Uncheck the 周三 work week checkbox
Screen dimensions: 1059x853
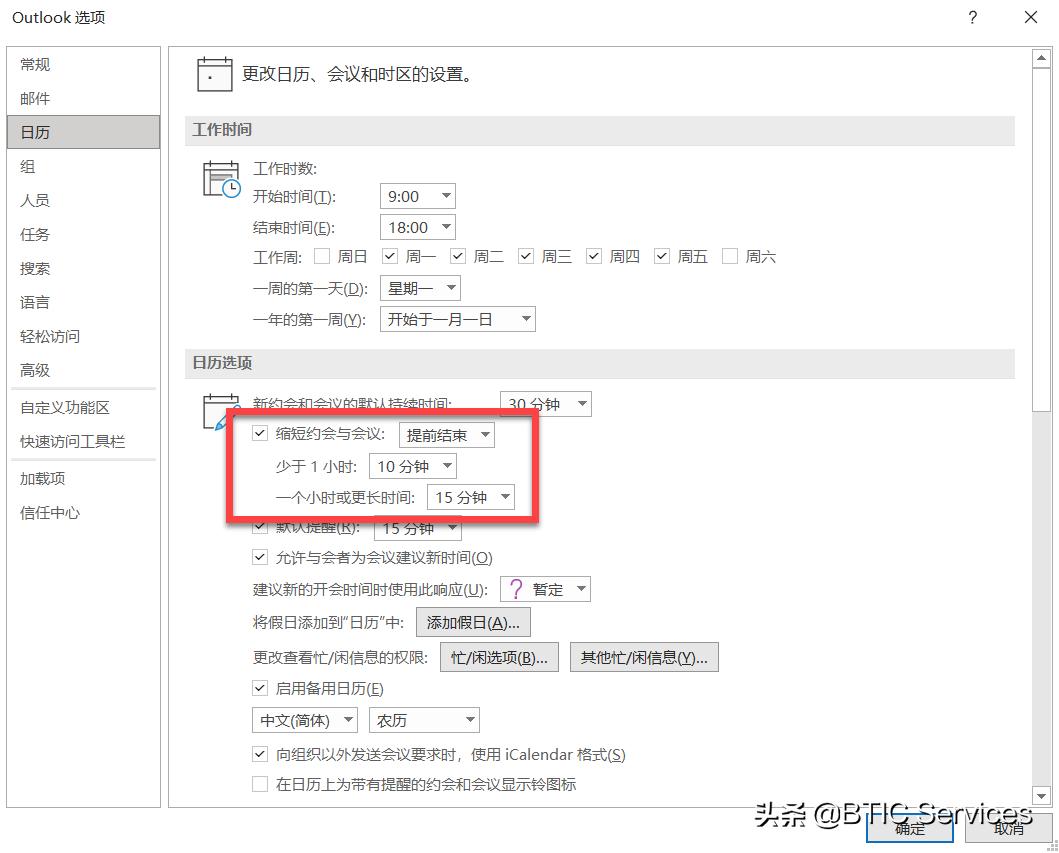point(525,255)
